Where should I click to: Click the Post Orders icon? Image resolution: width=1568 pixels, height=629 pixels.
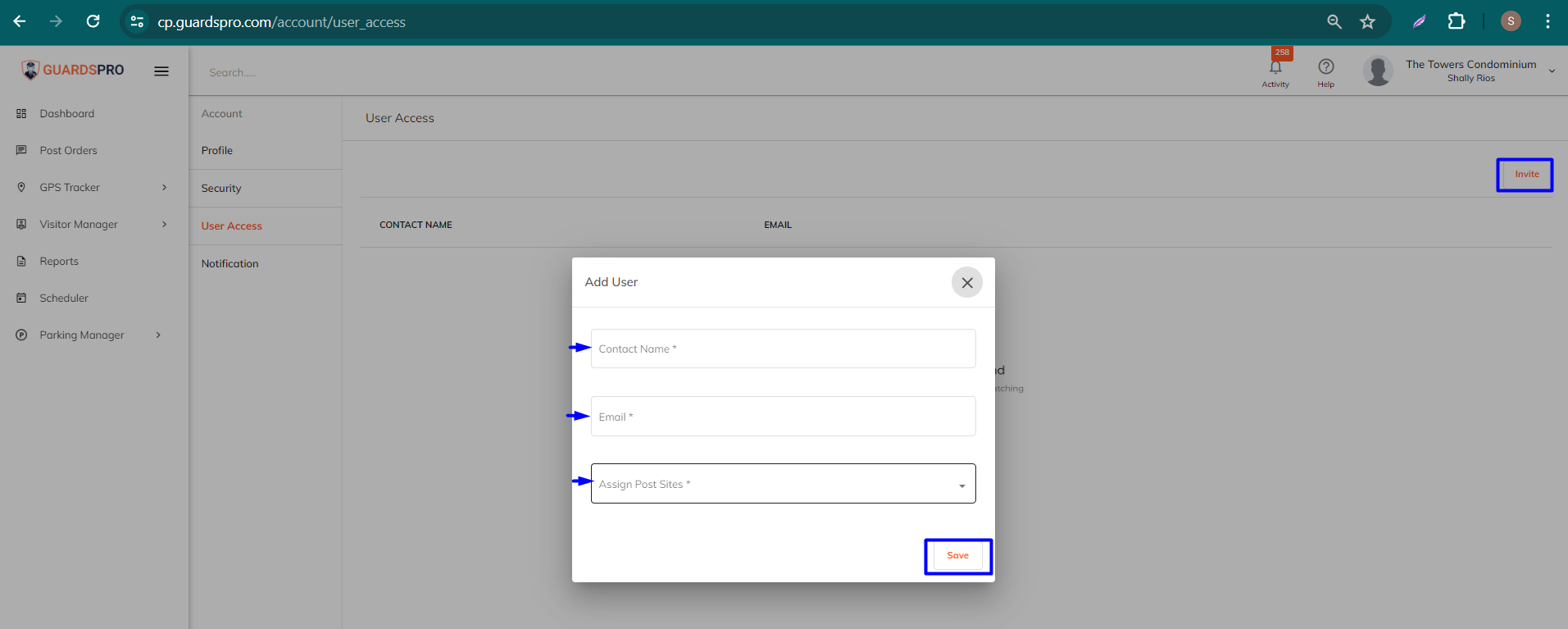pyautogui.click(x=21, y=150)
